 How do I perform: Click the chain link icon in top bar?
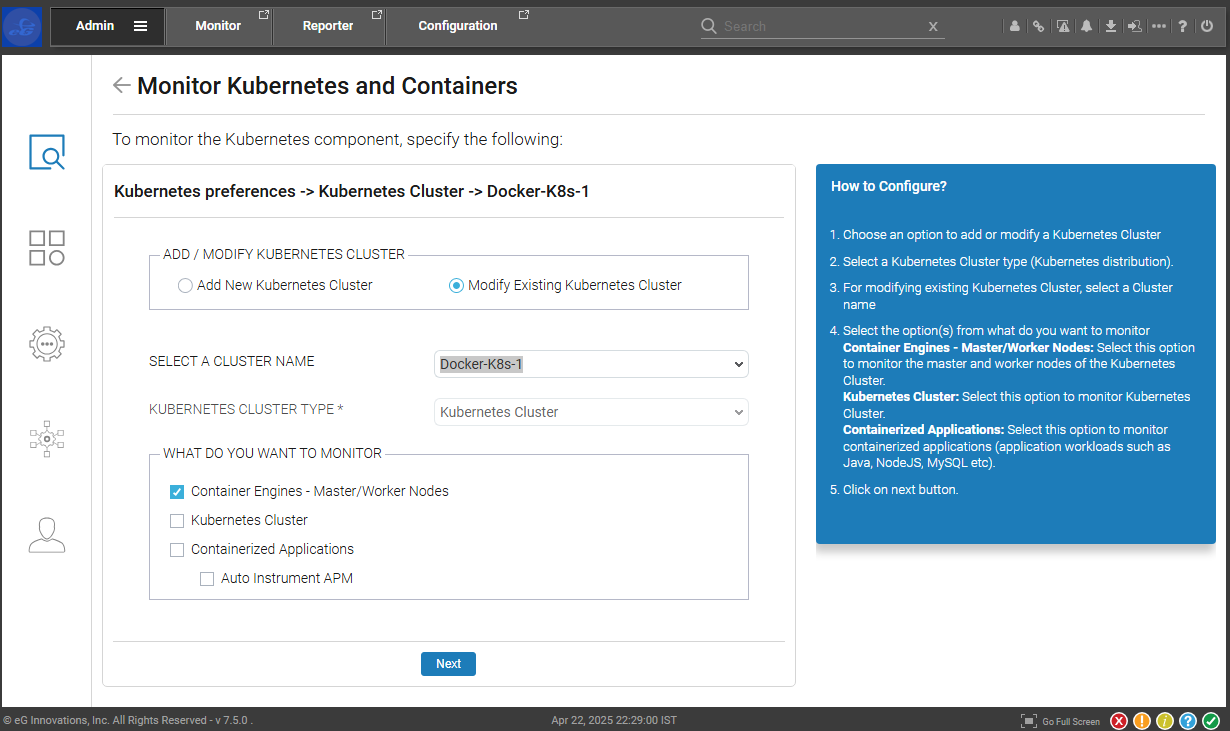(1039, 27)
